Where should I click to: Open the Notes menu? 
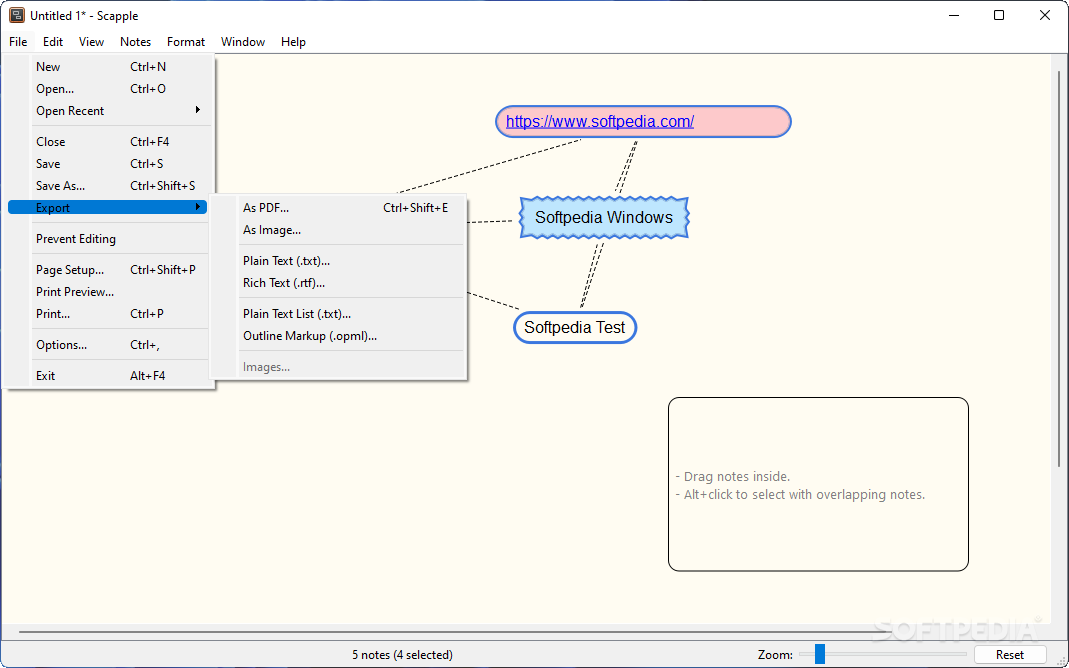point(135,42)
